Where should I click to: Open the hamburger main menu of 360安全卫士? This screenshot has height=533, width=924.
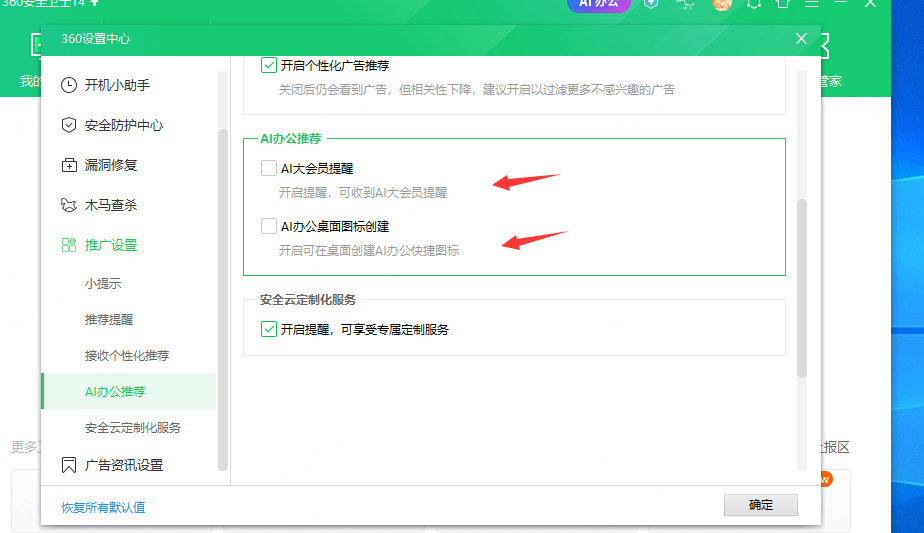click(812, 4)
